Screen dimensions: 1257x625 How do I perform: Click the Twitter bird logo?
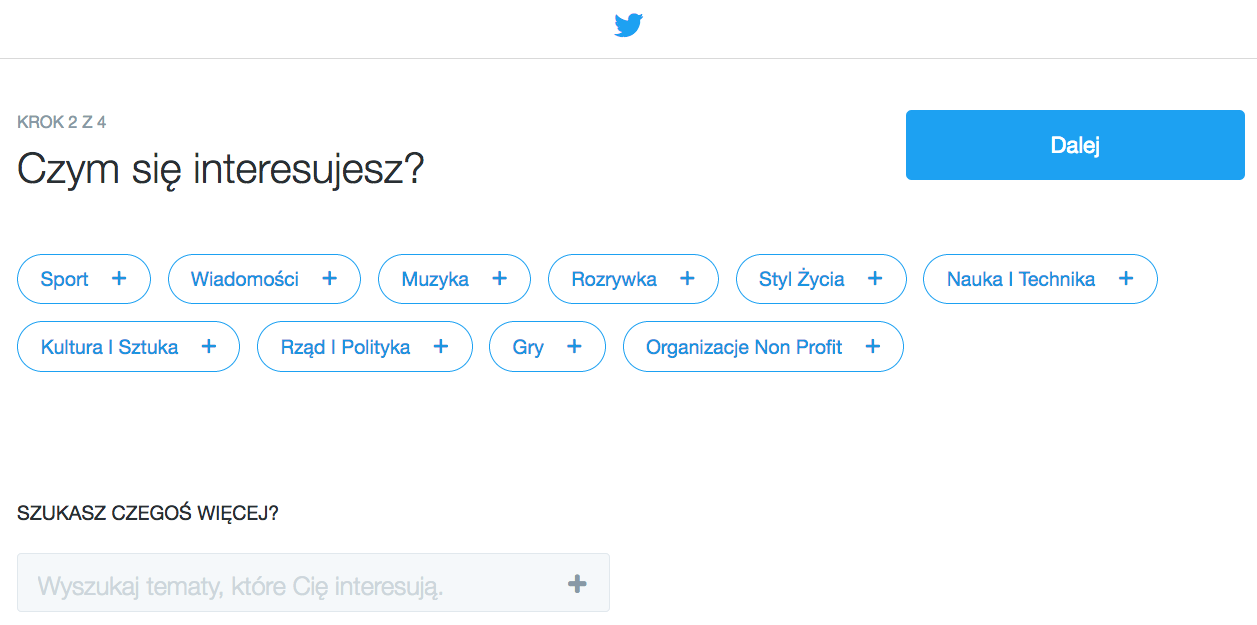[x=628, y=26]
